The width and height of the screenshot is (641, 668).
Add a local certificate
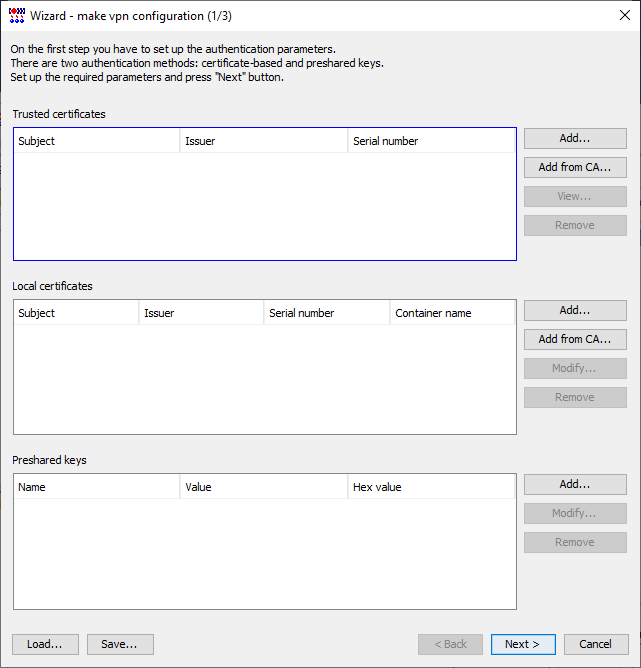575,311
